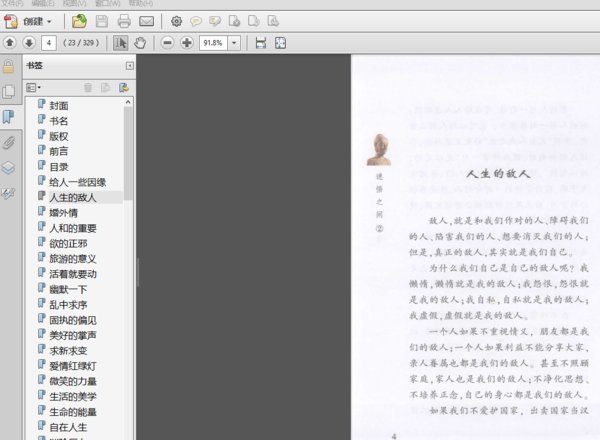This screenshot has width=600, height=440.
Task: Open the zoom level dropdown arrow
Action: tap(234, 43)
